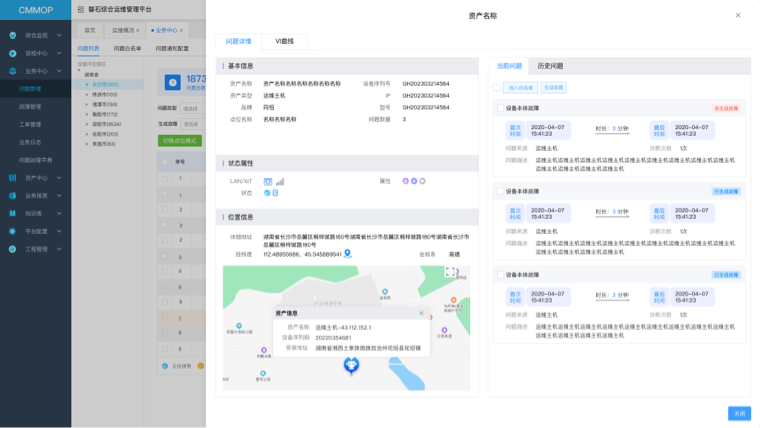The image size is (760, 428).
Task: Click the 综合监视 sidebar icon
Action: [12, 35]
